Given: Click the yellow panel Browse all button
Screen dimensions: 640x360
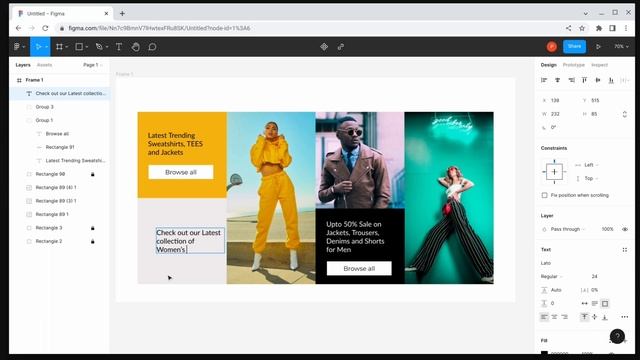Looking at the screenshot, I should point(181,172).
